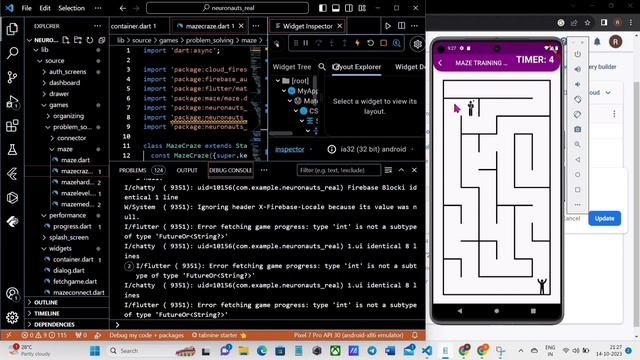Trigger Flutter hot reload lightning icon
Viewport: 640px width, 360px height.
(357, 43)
